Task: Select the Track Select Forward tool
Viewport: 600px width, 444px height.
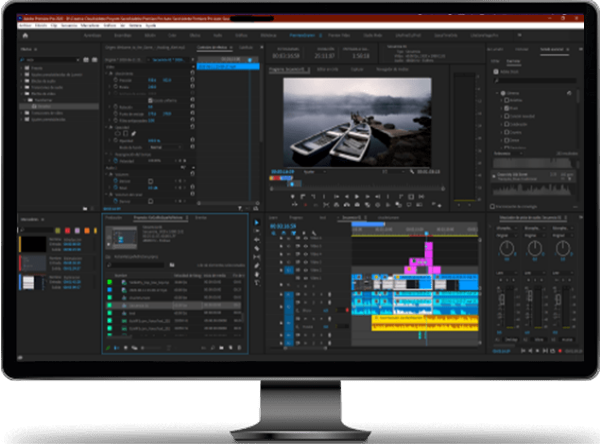Action: (x=256, y=231)
